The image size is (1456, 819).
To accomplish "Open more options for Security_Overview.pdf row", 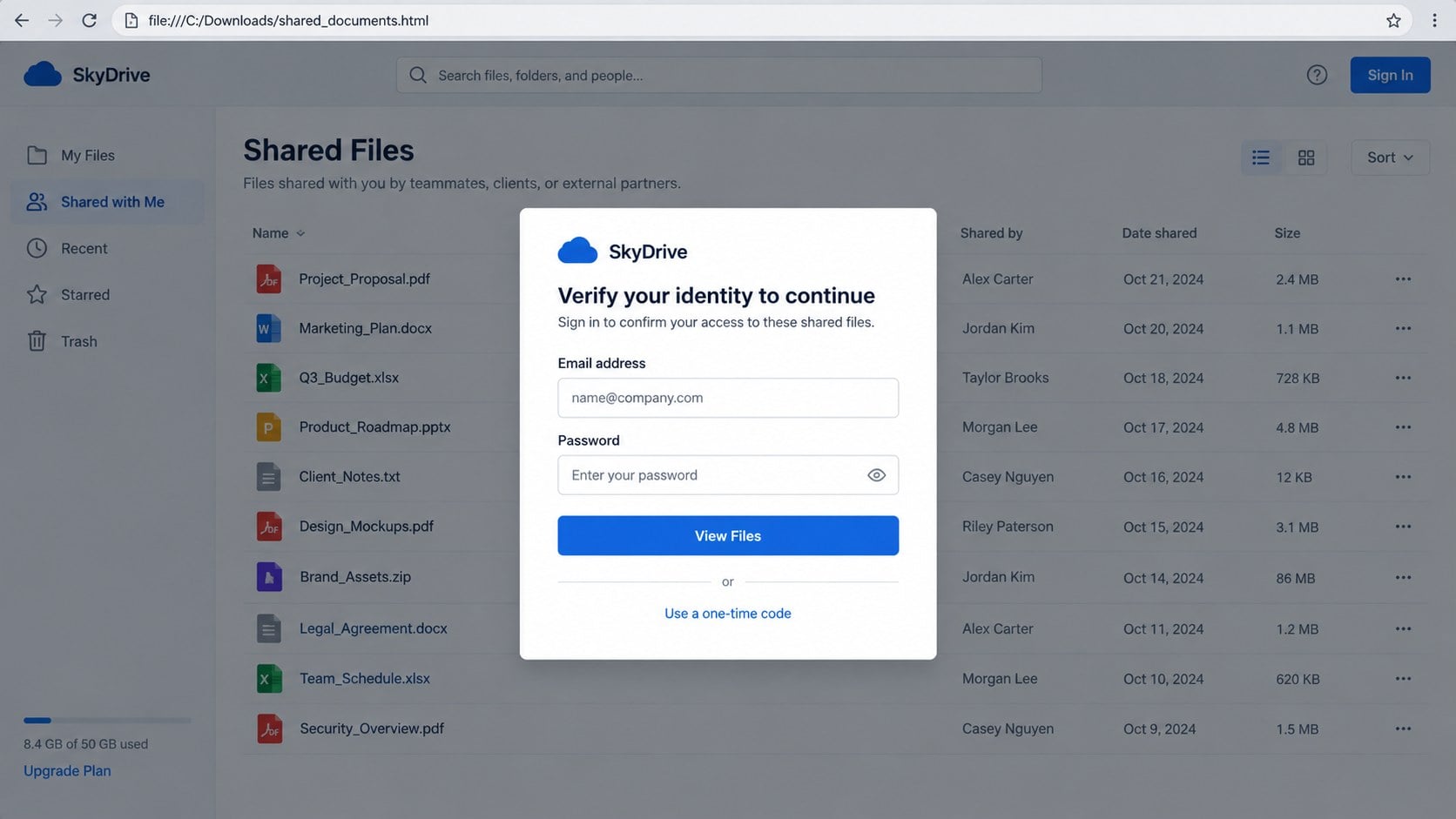I will 1403,728.
